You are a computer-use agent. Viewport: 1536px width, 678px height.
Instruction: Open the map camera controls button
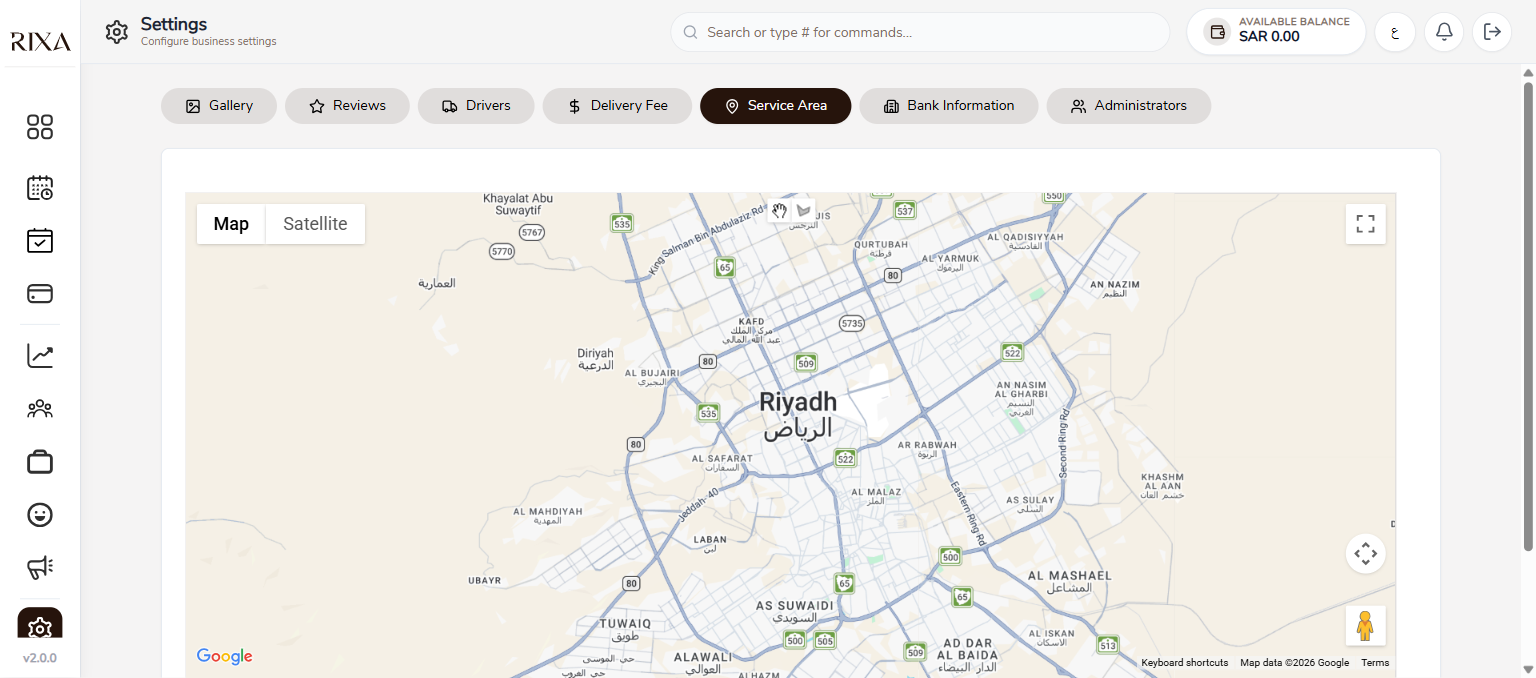1365,553
